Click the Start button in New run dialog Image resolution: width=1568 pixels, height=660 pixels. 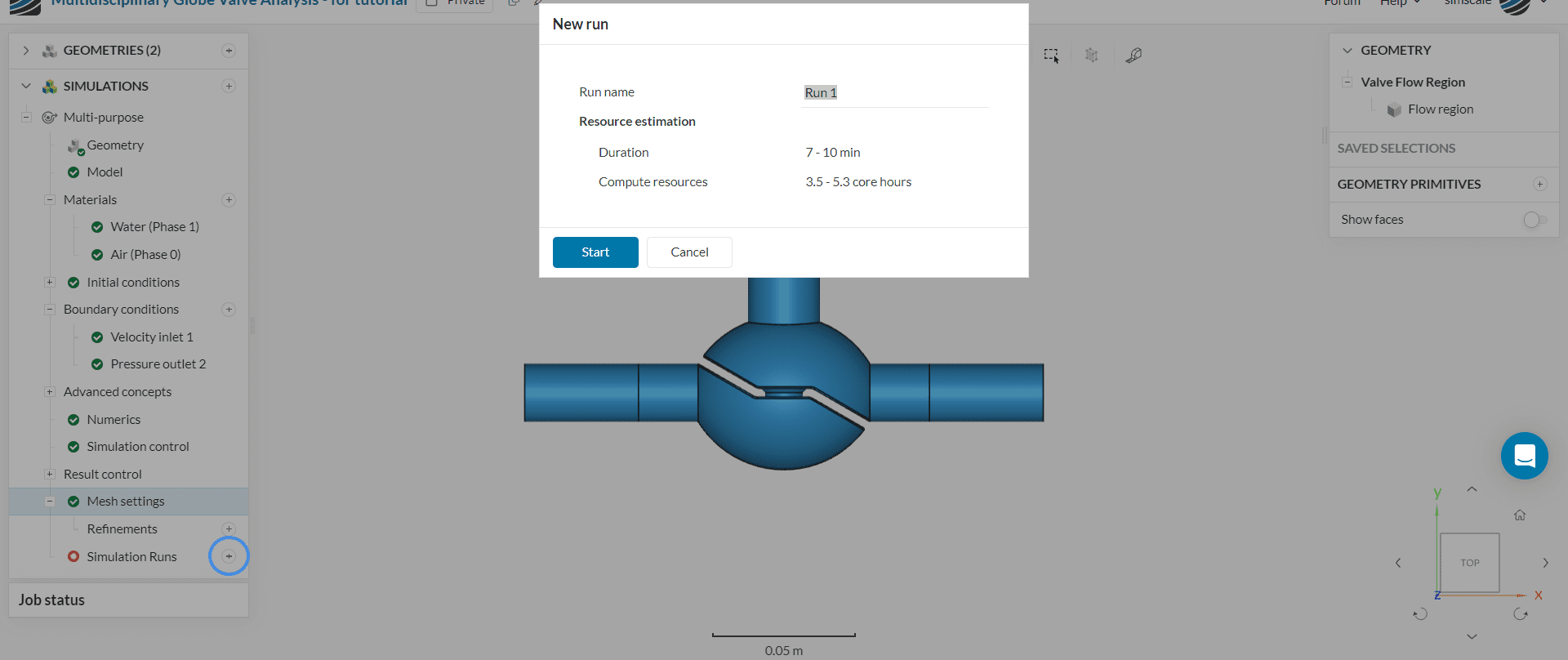[x=595, y=252]
